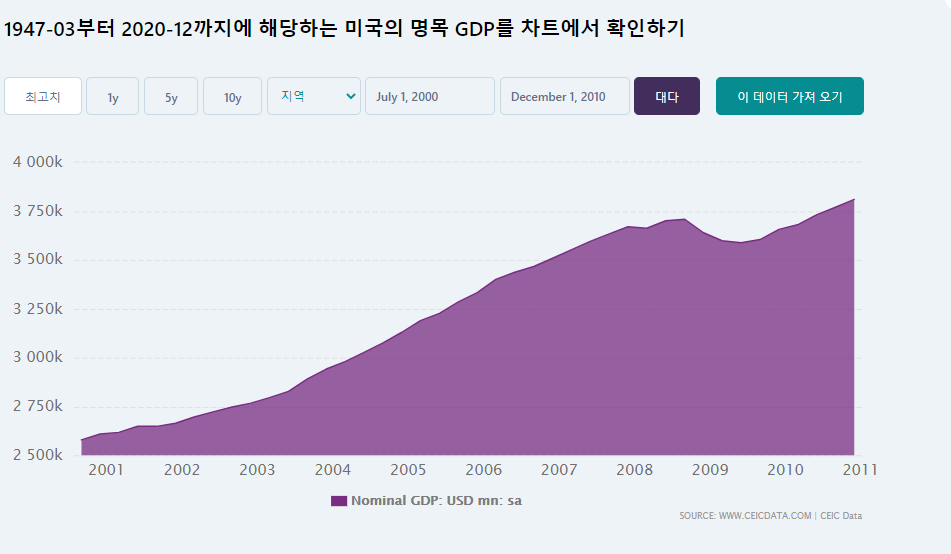Click the 지역 dropdown chevron arrow
951x554 pixels.
350,96
